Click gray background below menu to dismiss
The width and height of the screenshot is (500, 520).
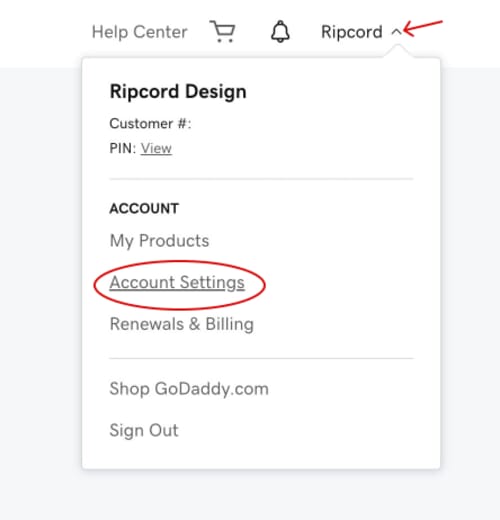tap(250, 495)
